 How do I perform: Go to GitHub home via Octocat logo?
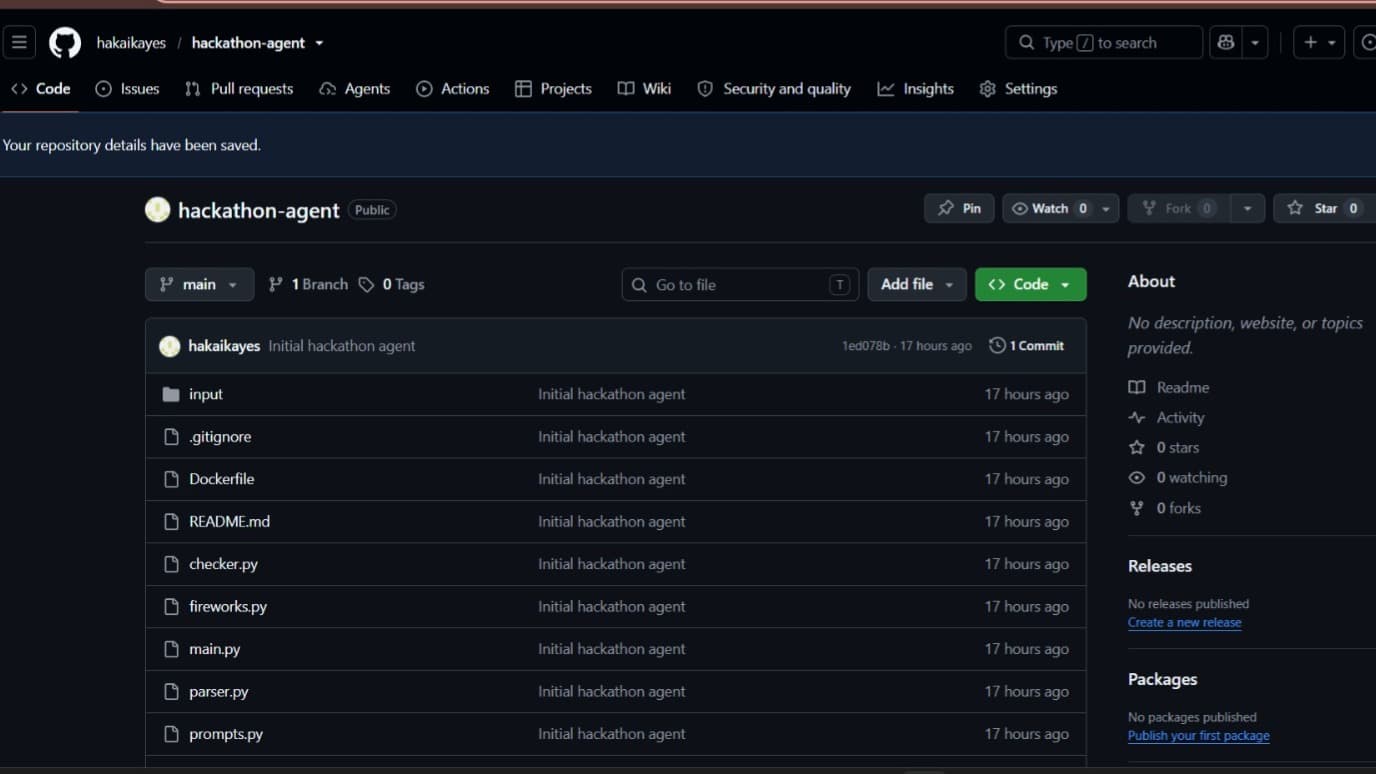[x=65, y=43]
